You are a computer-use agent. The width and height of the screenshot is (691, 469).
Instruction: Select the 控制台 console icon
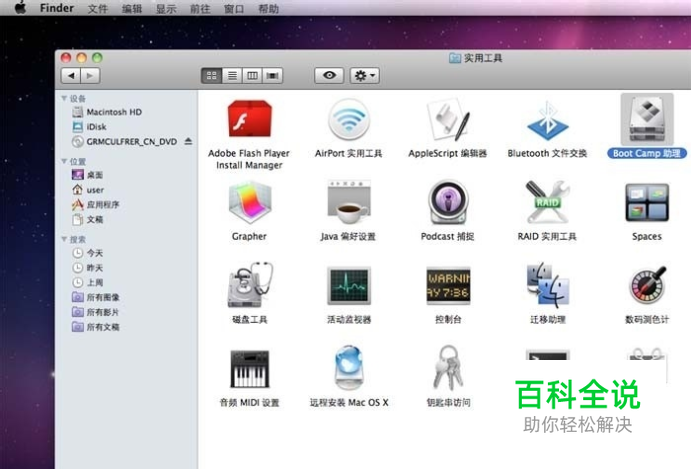point(448,286)
